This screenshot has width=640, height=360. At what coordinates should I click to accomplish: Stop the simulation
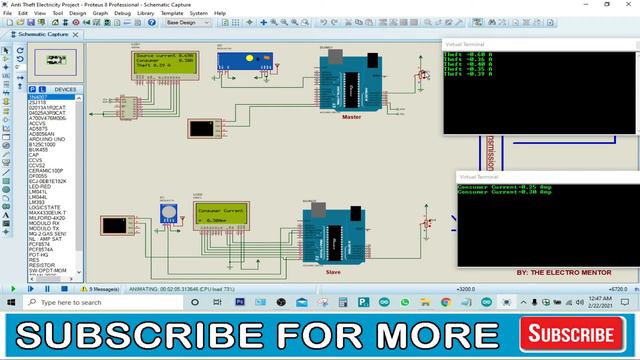pyautogui.click(x=64, y=289)
